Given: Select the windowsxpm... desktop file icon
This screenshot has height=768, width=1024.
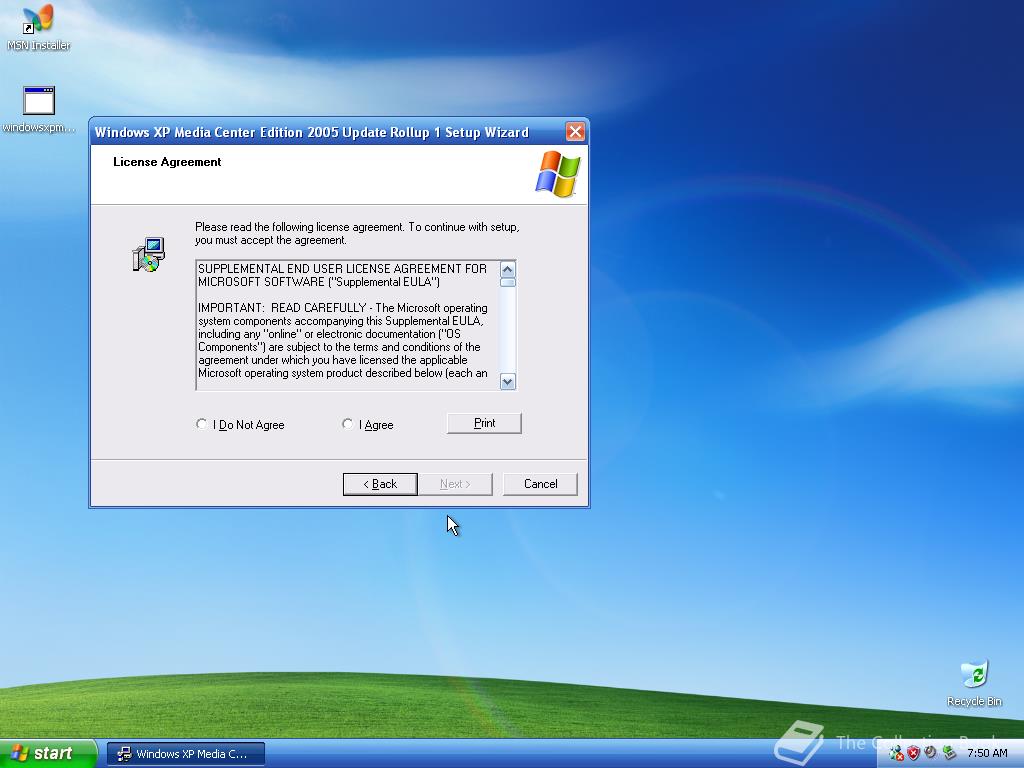Looking at the screenshot, I should [x=39, y=109].
